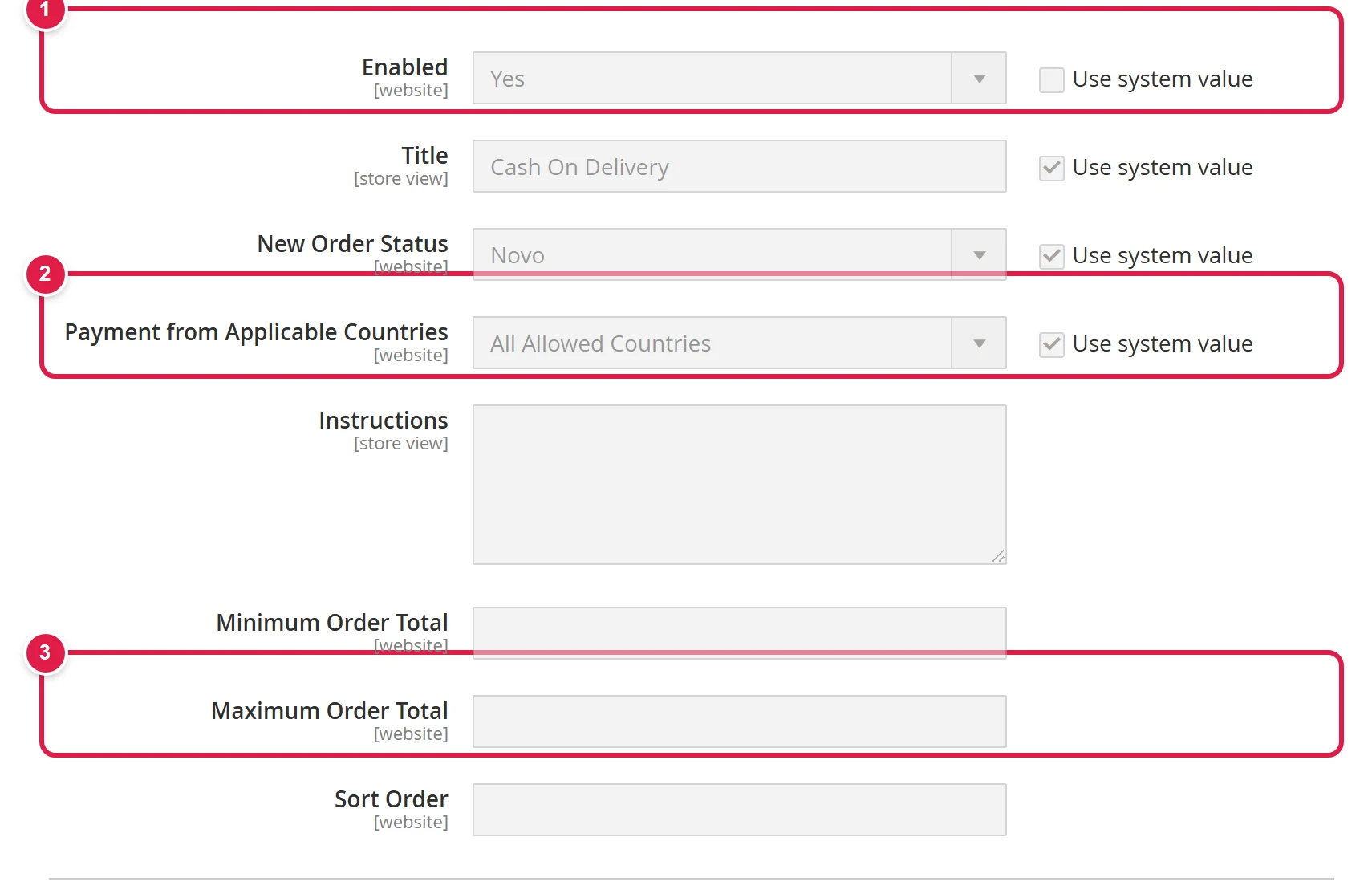Click Use system value text beside Enabled
This screenshot has height=894, width=1372.
click(x=1162, y=79)
